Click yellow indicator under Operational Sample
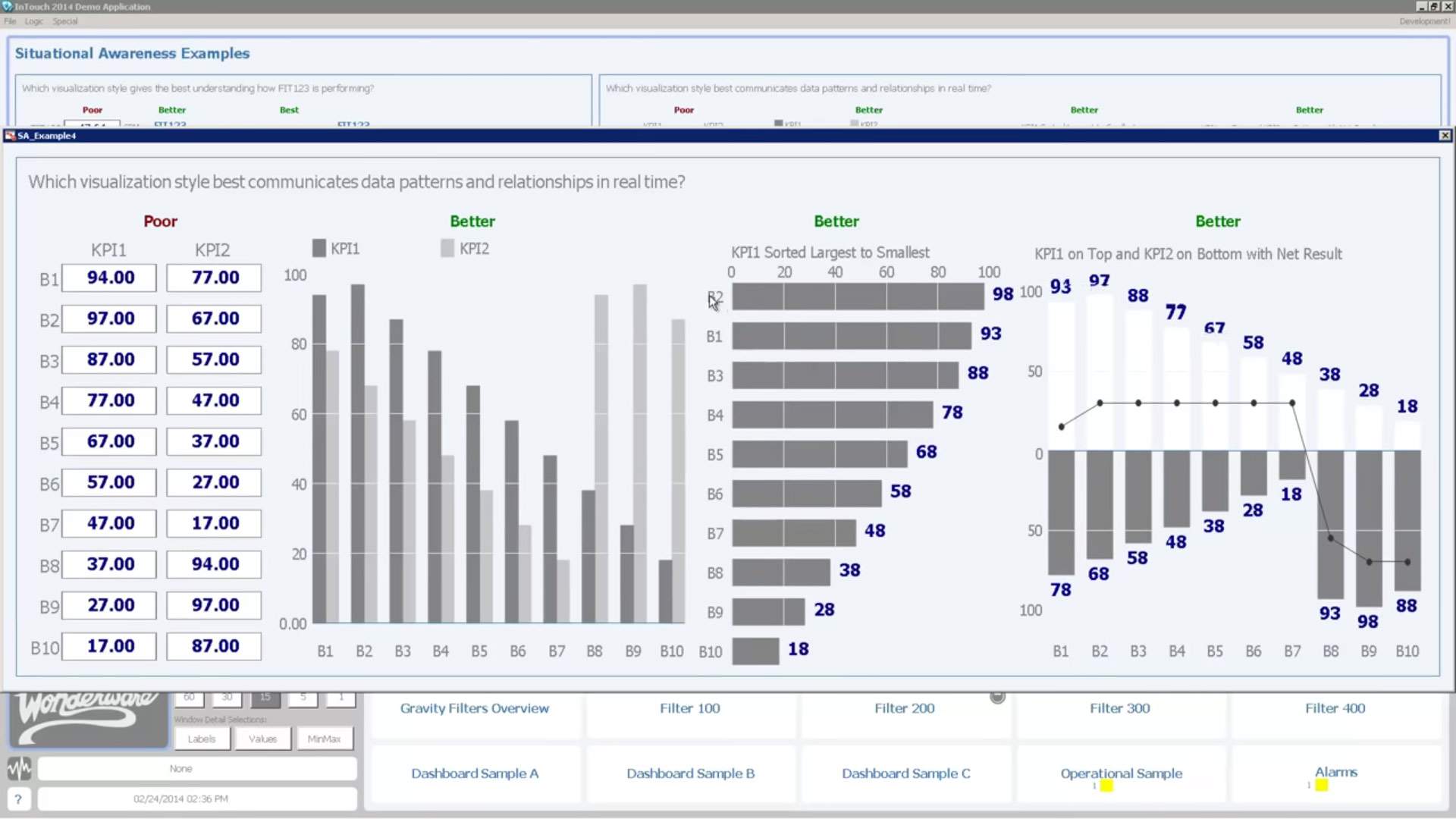Screen dimensions: 1456x819 (1106, 786)
